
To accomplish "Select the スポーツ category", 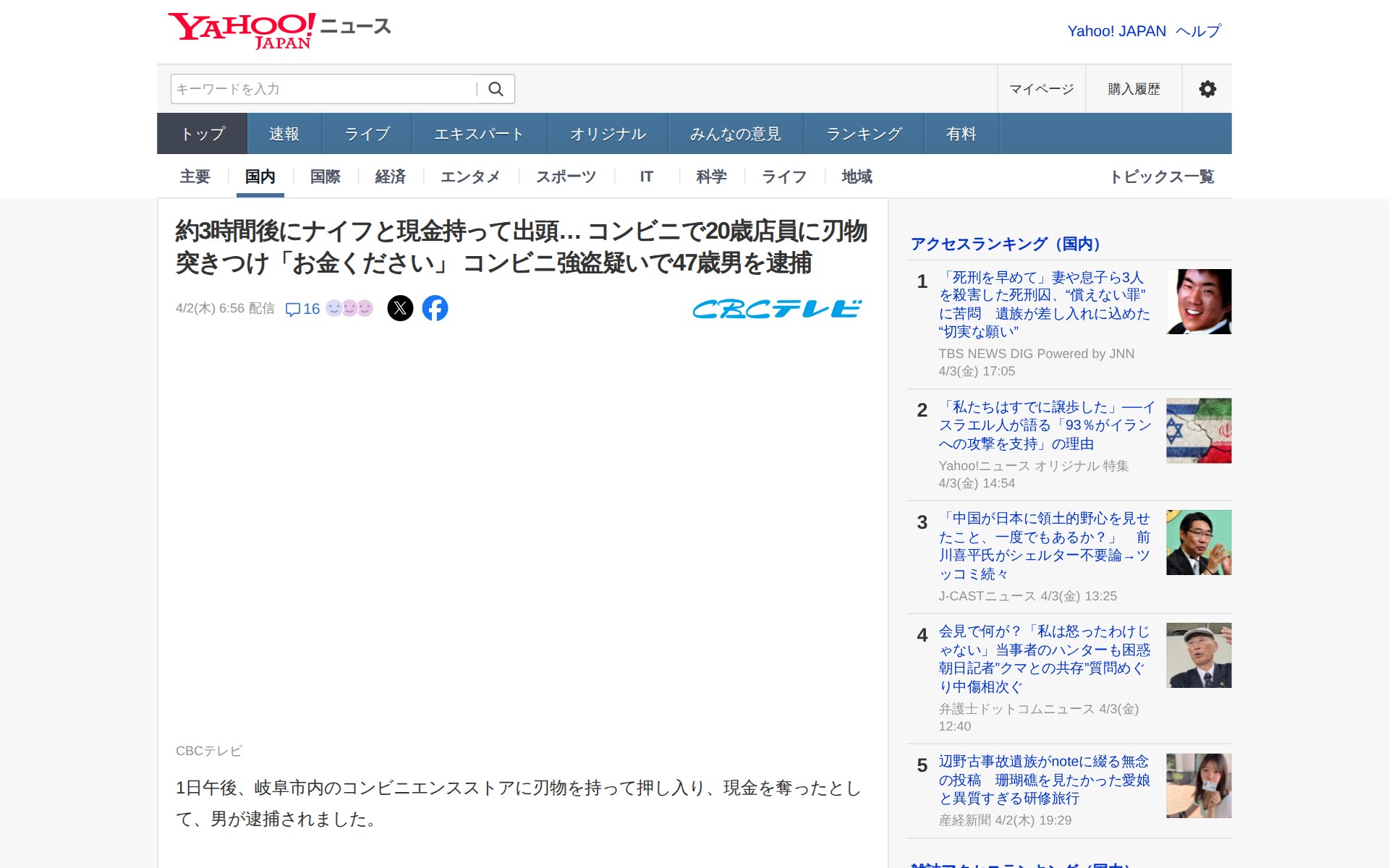I will pos(566,176).
